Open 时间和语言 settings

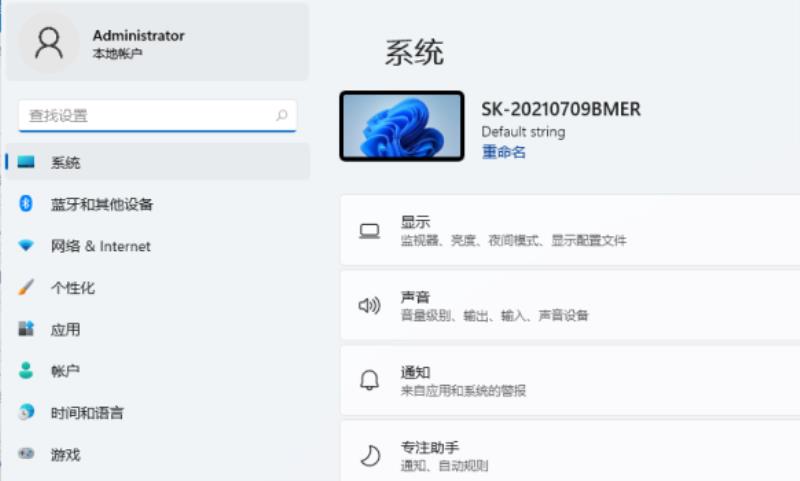[157, 413]
